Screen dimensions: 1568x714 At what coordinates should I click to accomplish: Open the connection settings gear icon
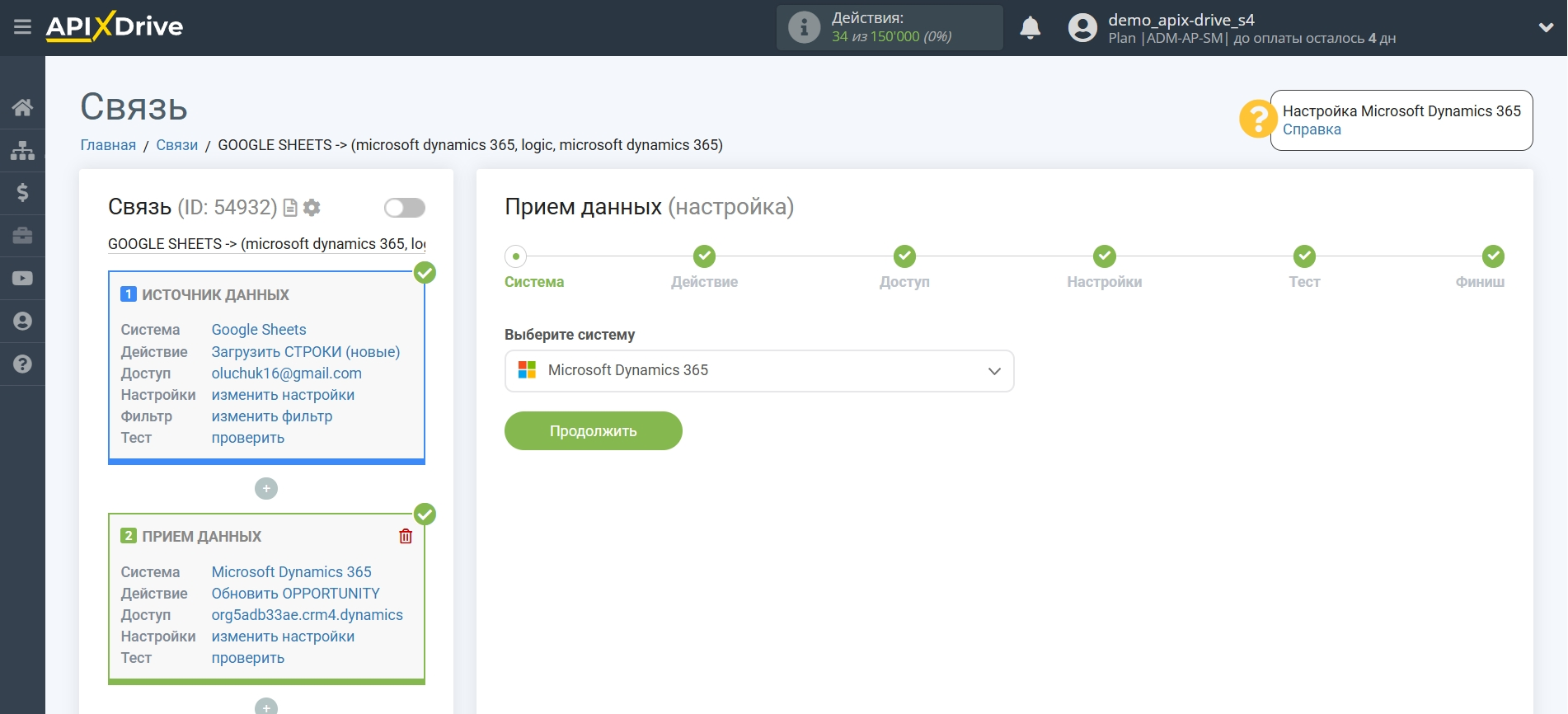coord(312,208)
